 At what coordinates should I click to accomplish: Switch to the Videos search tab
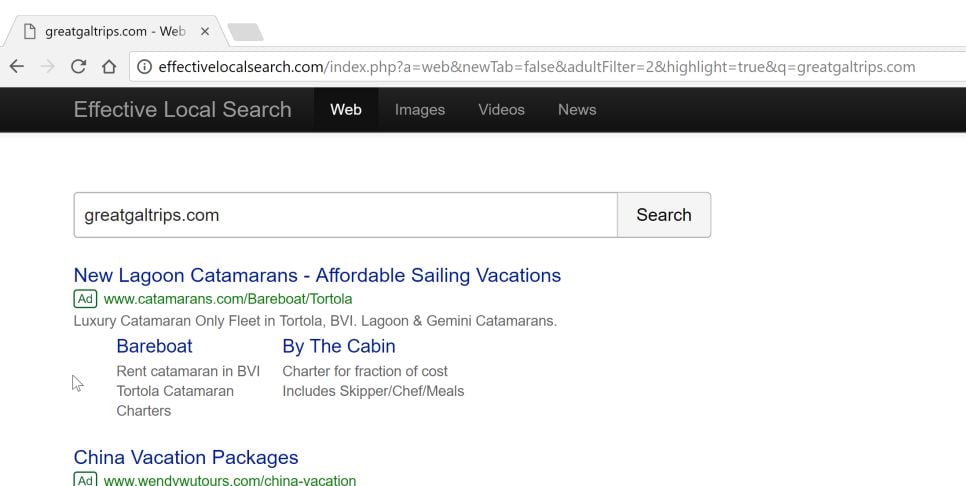(501, 110)
